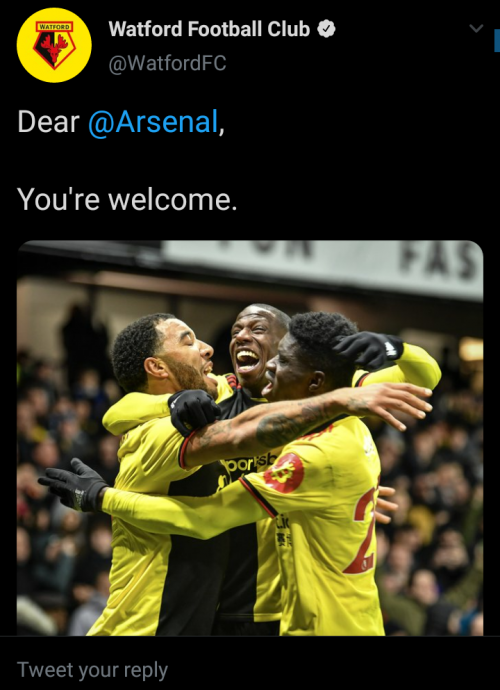Open the @WatfordFC handle
This screenshot has height=690, width=500.
(167, 63)
